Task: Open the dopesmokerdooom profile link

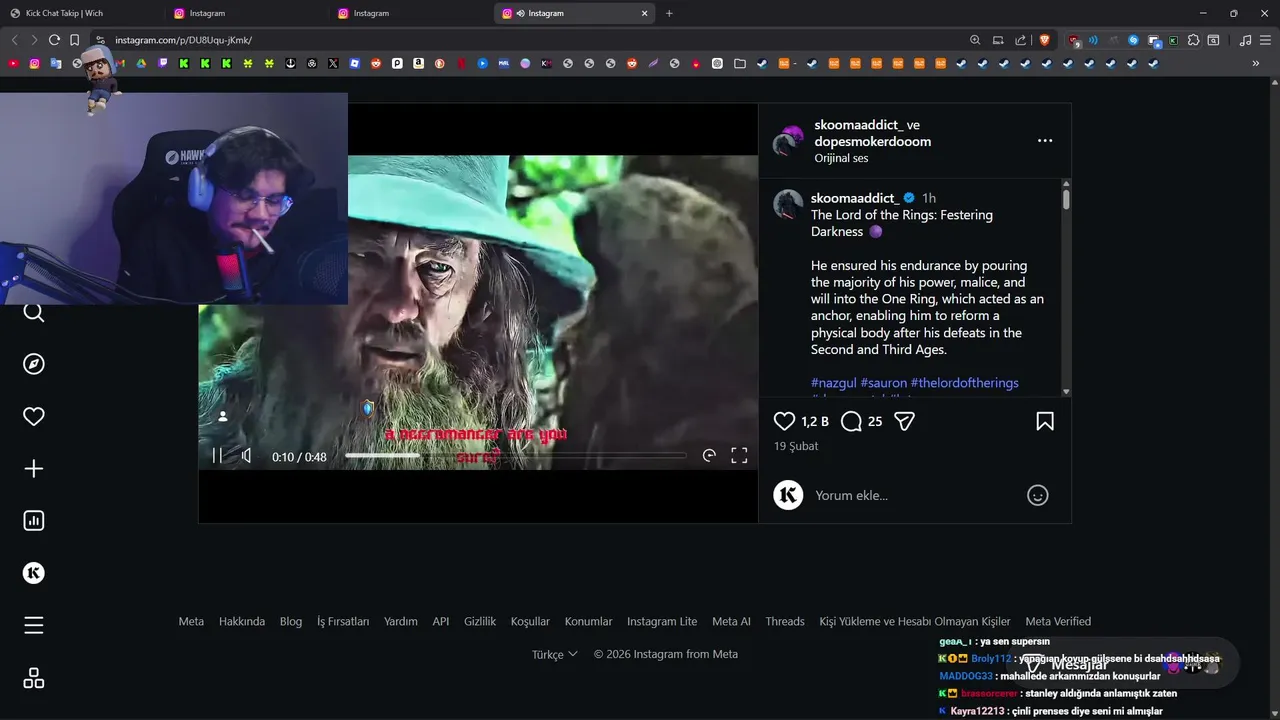Action: coord(872,142)
